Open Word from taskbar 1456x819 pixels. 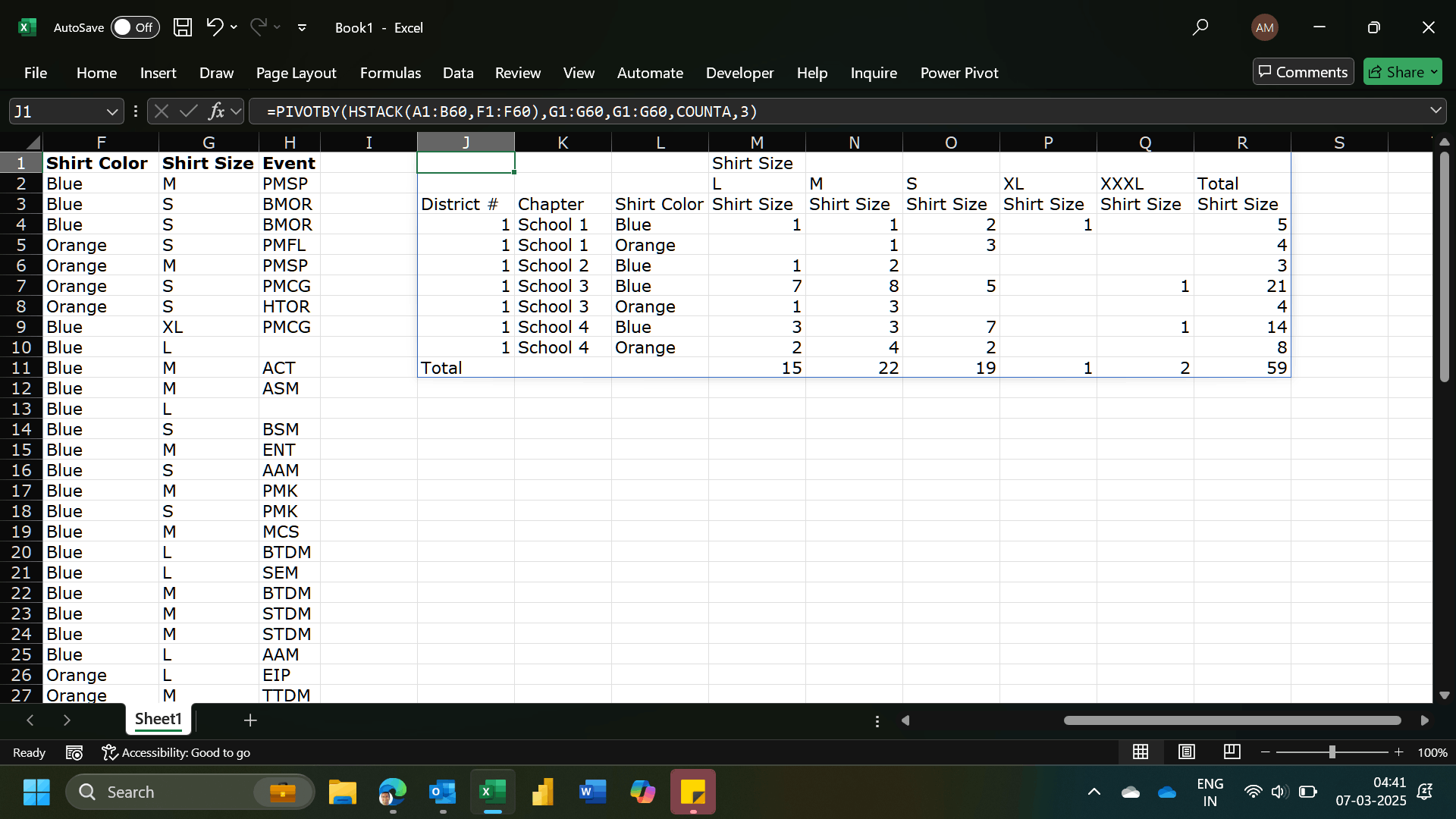(592, 792)
